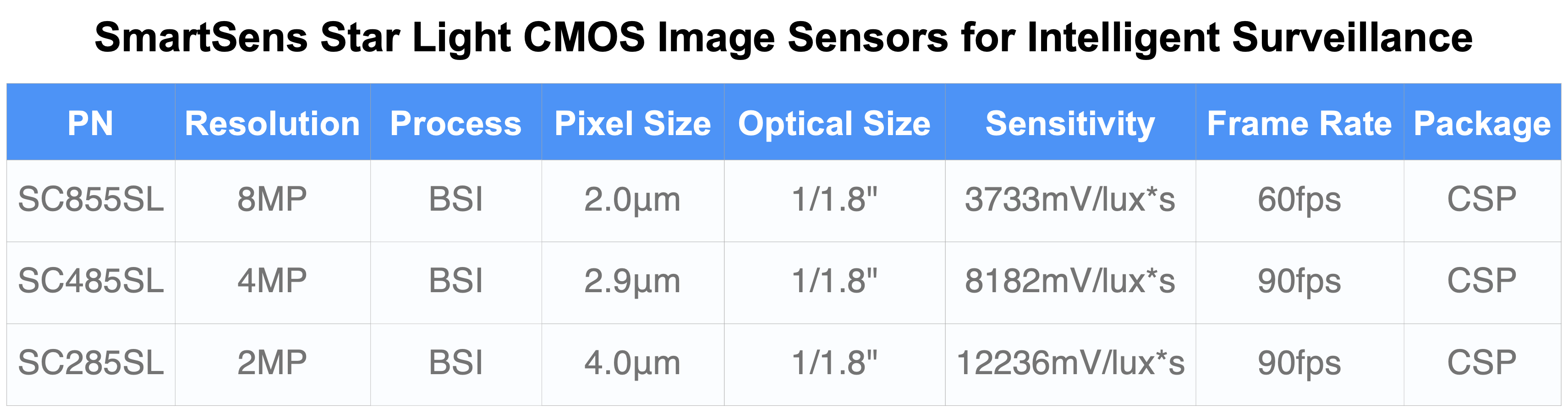This screenshot has height=414, width=1568.
Task: Select the Package column header
Action: click(x=1482, y=123)
